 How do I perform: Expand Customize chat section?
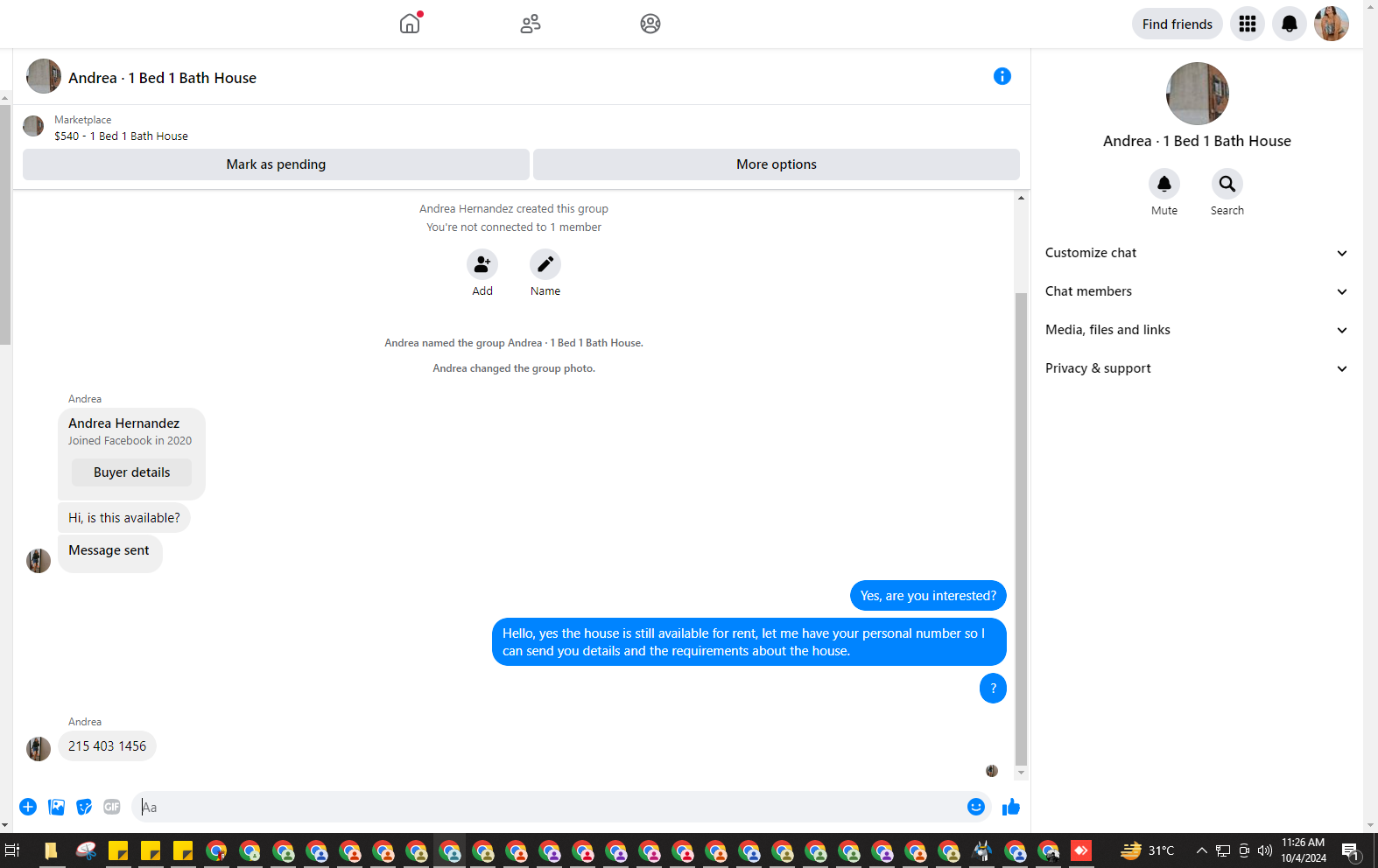(1196, 253)
